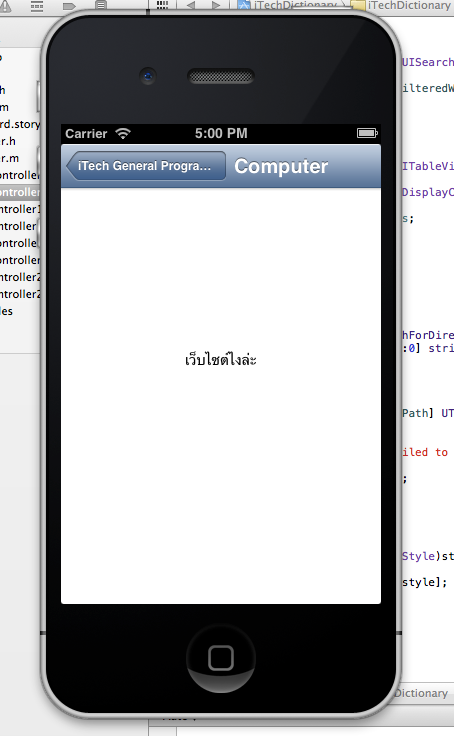Select the 'les' row in file navigator
454x736 pixels.
tap(7, 311)
